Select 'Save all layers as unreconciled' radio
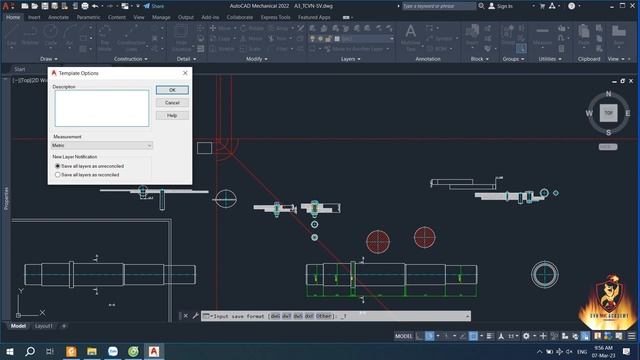This screenshot has width=640, height=360. [x=58, y=166]
